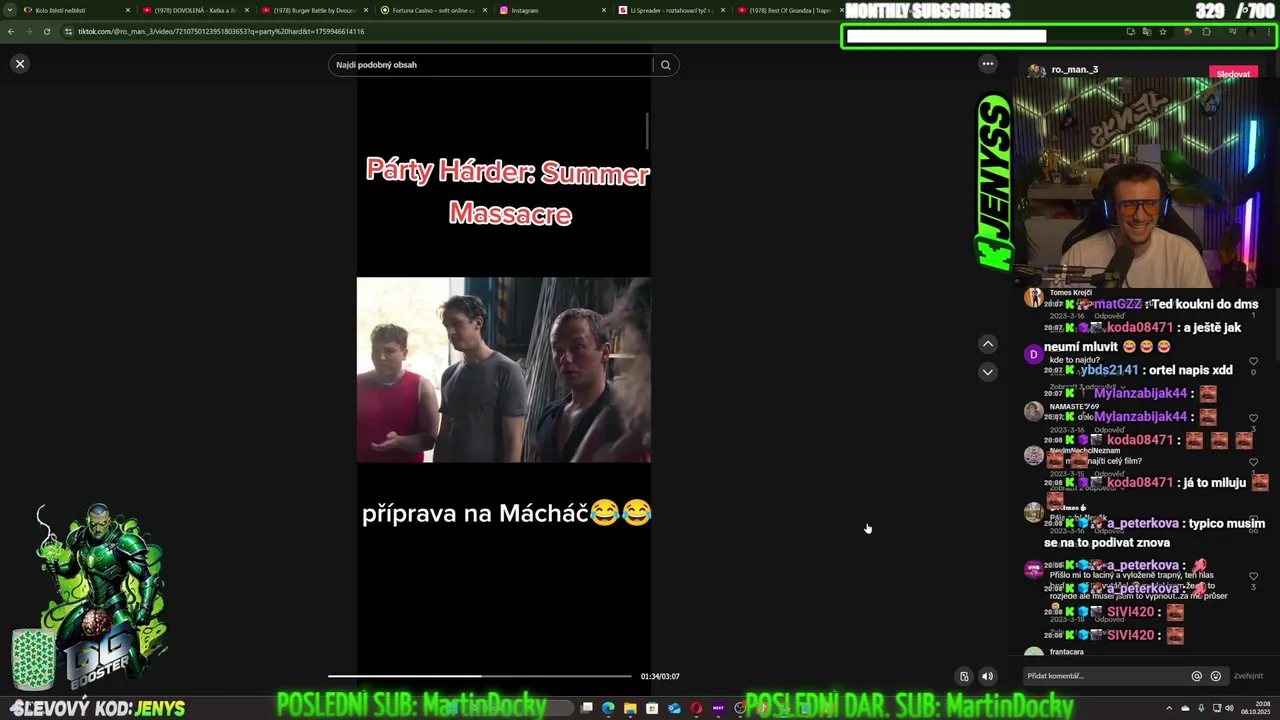Show hidden system tray icons
Viewport: 1280px width, 720px height.
tap(1171, 708)
